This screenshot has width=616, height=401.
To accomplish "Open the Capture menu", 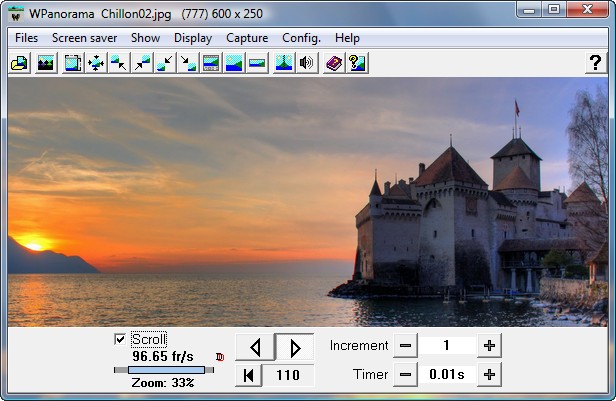I will 247,38.
